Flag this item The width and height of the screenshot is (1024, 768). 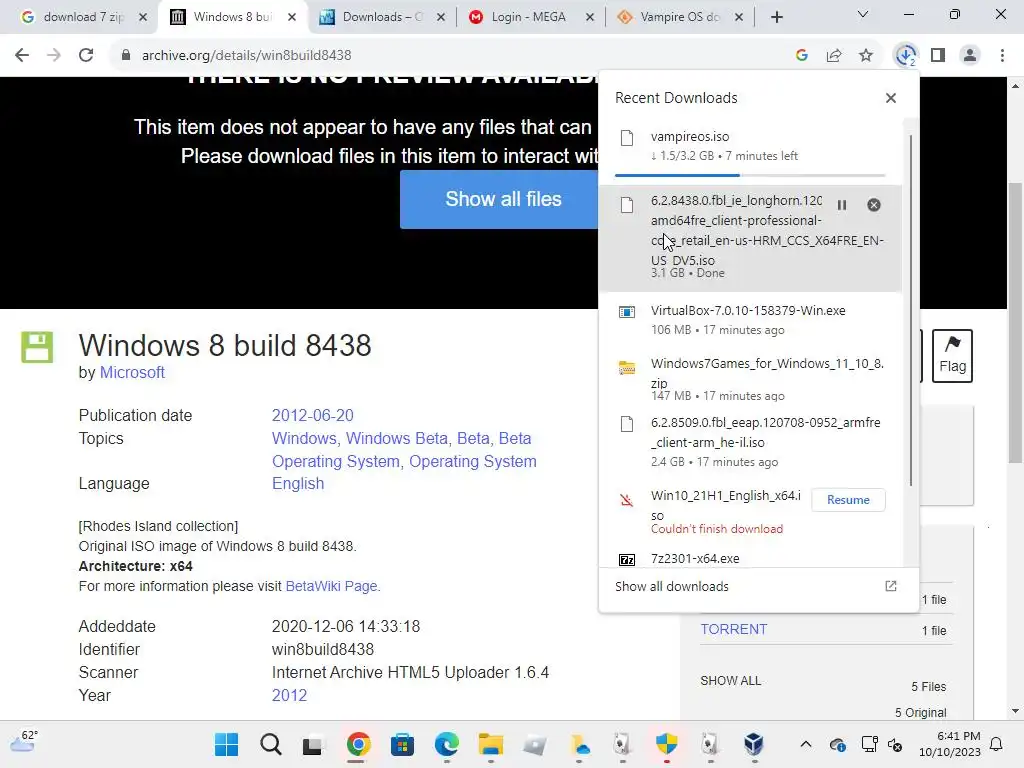(x=952, y=355)
